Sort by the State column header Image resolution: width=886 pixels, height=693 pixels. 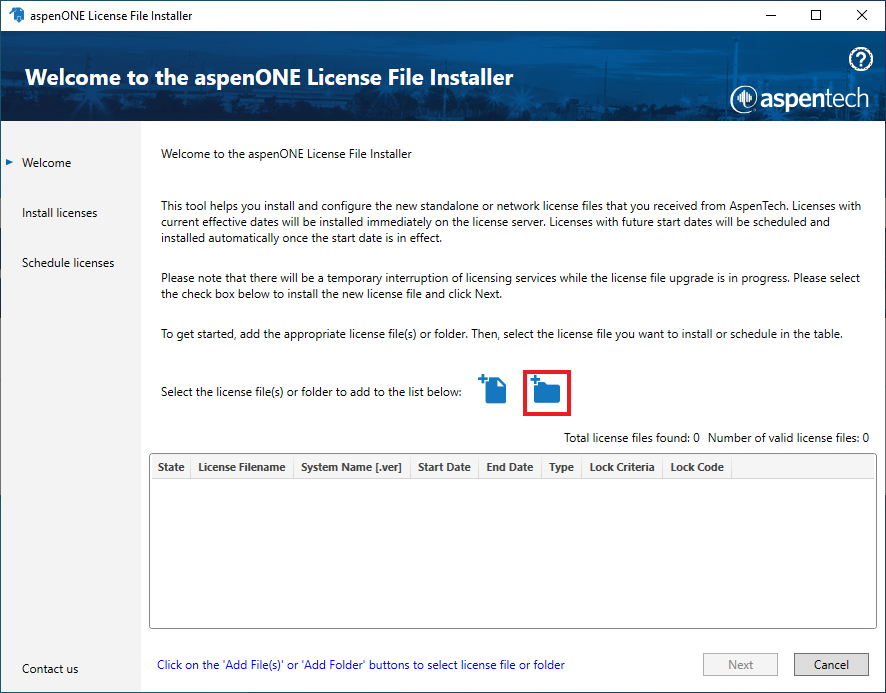point(171,467)
